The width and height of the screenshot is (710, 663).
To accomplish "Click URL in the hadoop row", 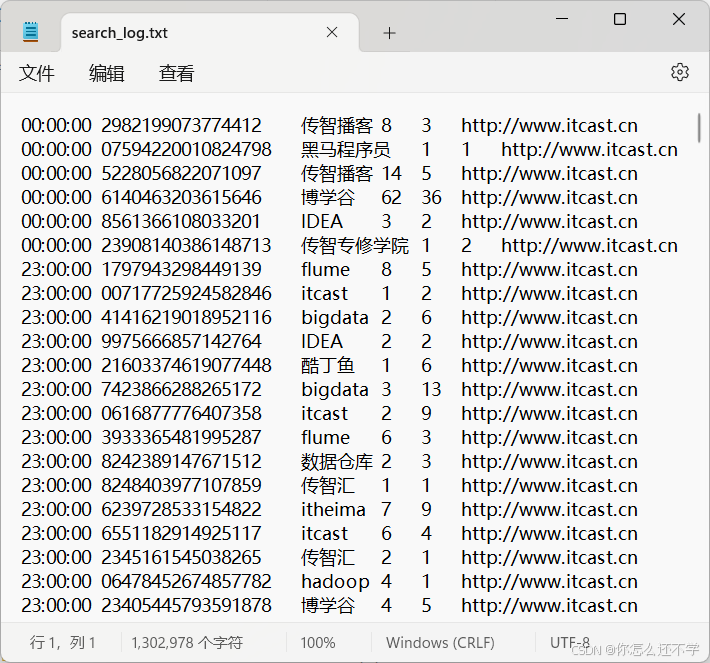I will [x=549, y=581].
